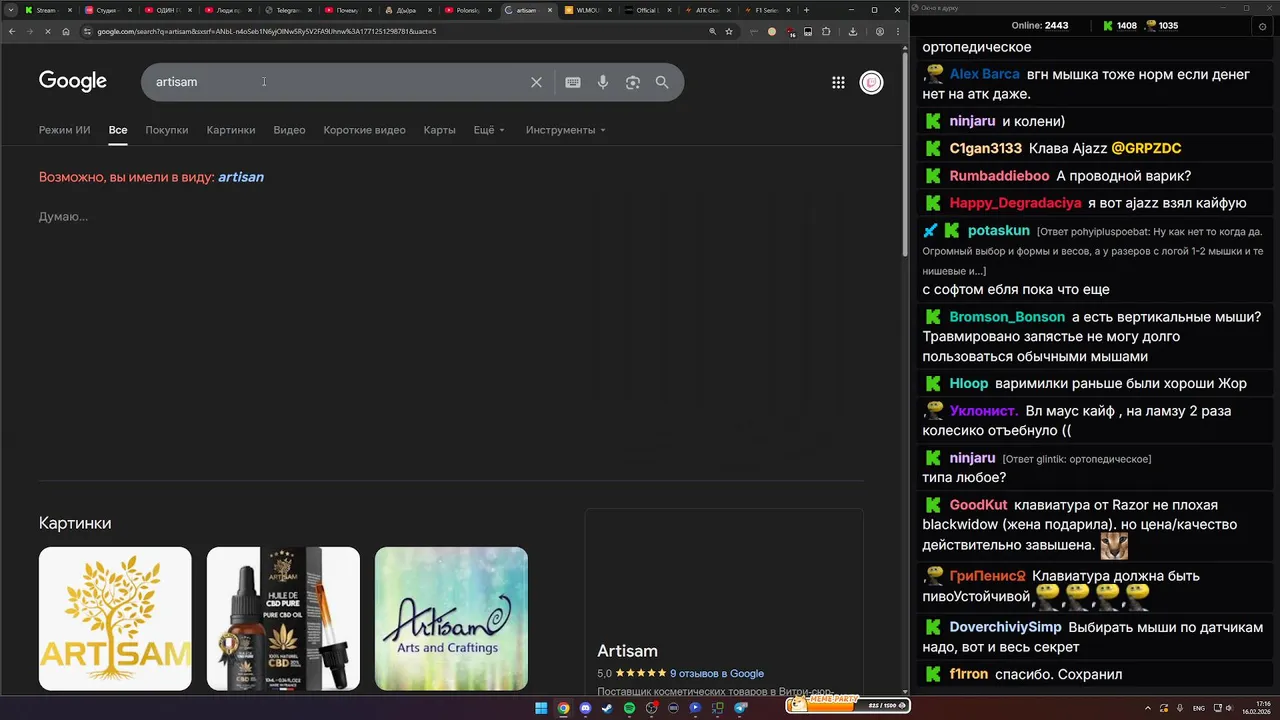Switch to Режим ИИ tab

coord(64,130)
